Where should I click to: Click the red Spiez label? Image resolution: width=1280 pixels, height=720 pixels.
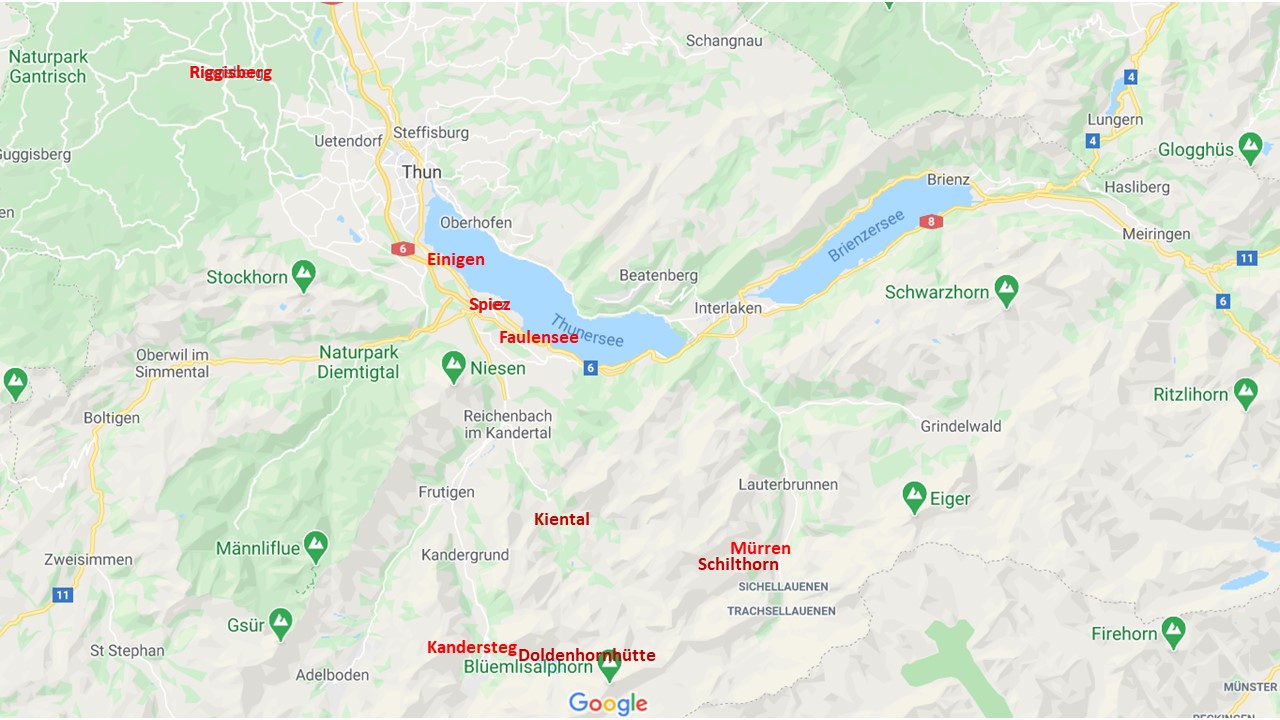click(x=490, y=304)
